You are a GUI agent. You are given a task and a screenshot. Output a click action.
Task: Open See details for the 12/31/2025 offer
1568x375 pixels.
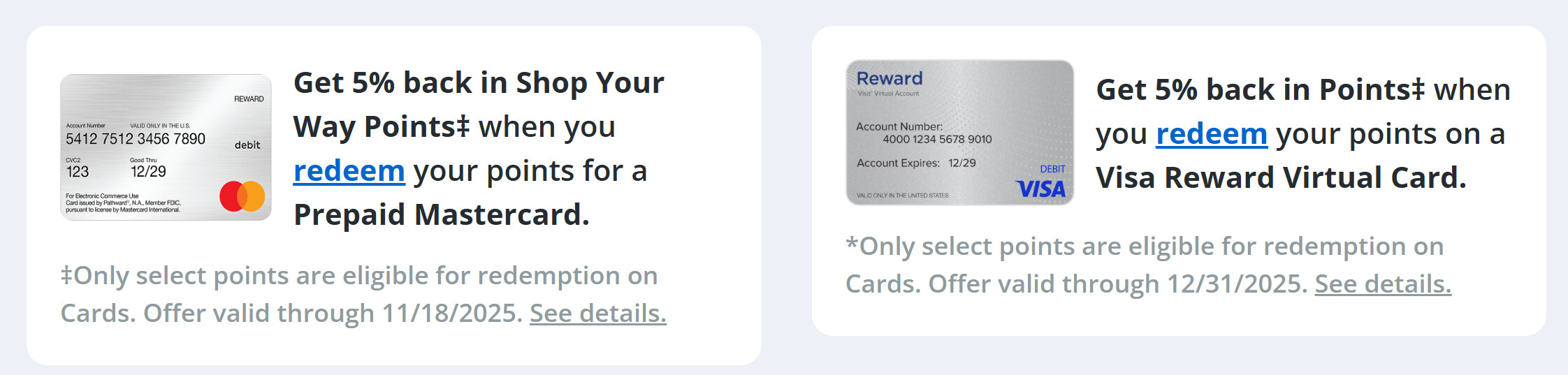(x=1382, y=284)
